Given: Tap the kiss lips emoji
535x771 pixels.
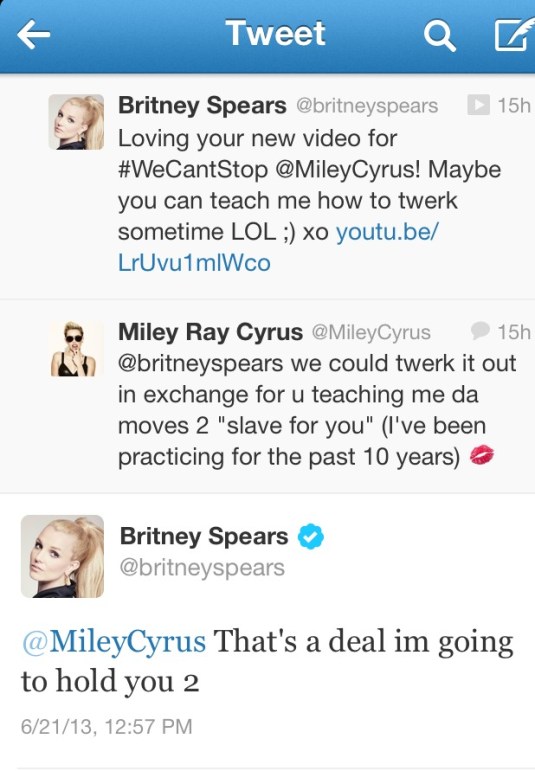Looking at the screenshot, I should tap(481, 455).
